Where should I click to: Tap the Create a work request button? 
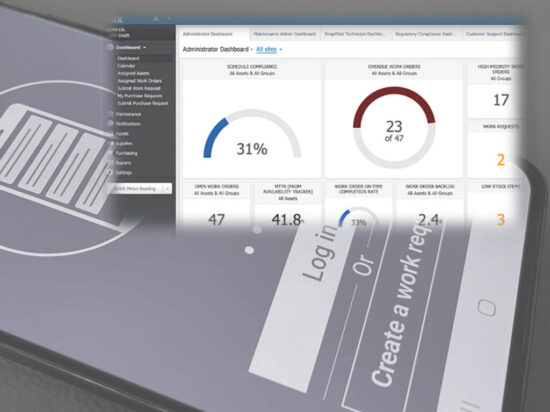click(403, 309)
